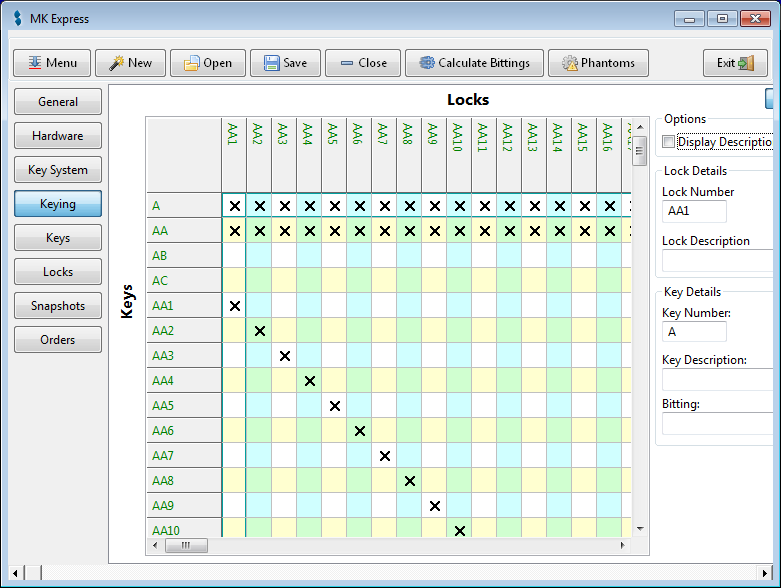Viewport: 781px width, 588px height.
Task: Click the grid scroll left arrow
Action: (x=155, y=545)
